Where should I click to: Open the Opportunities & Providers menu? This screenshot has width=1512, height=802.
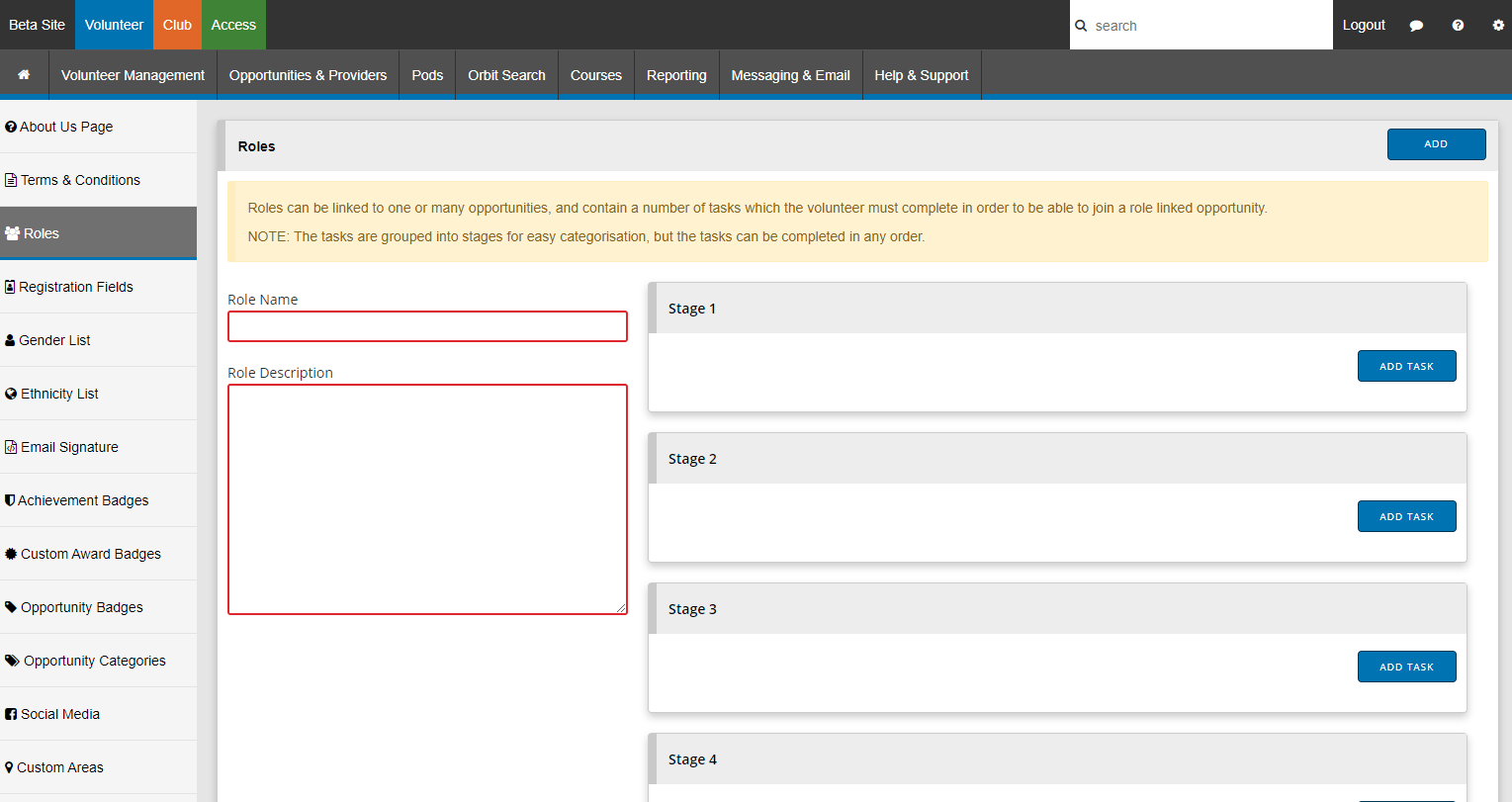308,75
